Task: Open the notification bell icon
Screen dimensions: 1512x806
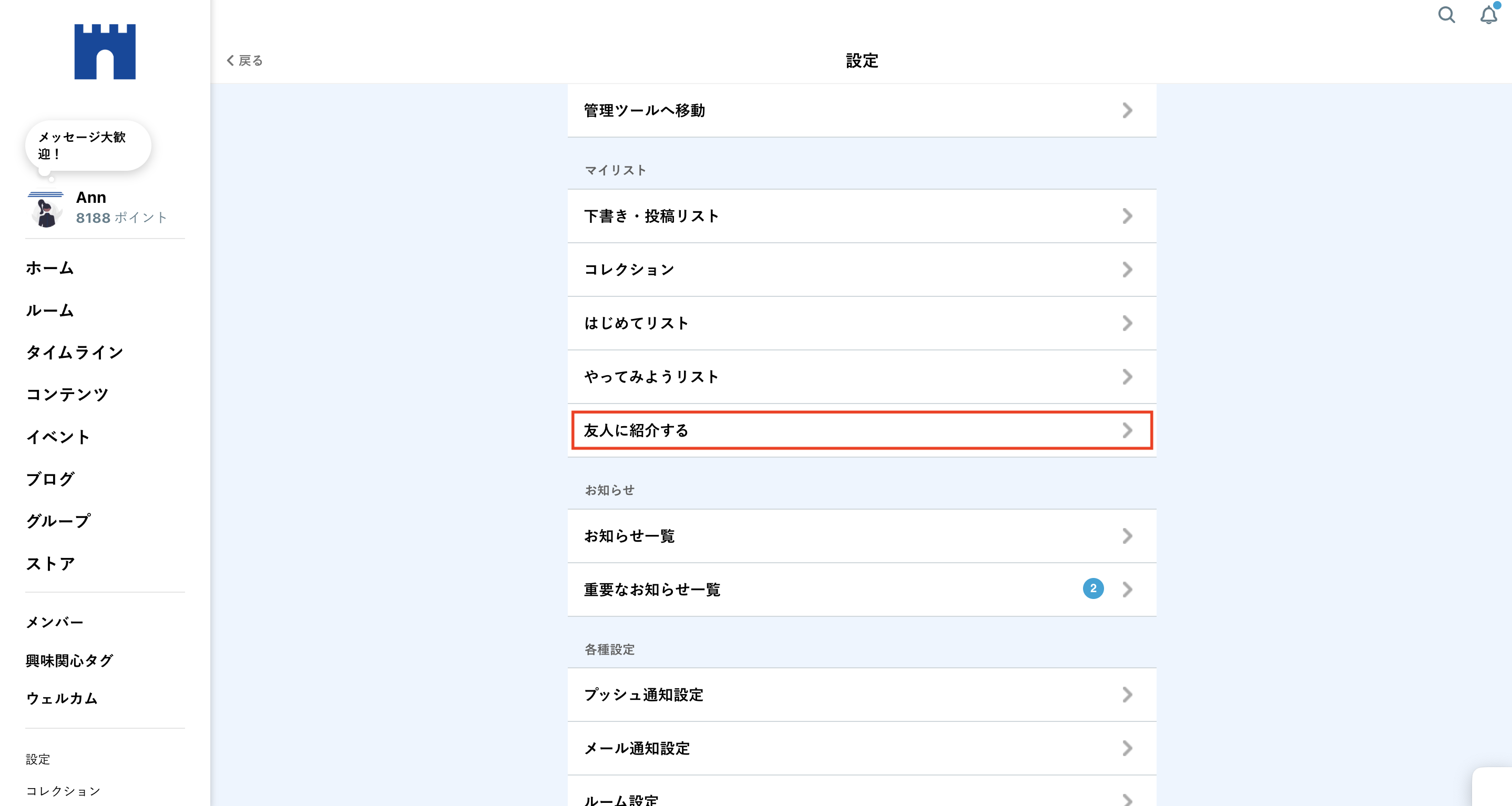Action: (1488, 15)
